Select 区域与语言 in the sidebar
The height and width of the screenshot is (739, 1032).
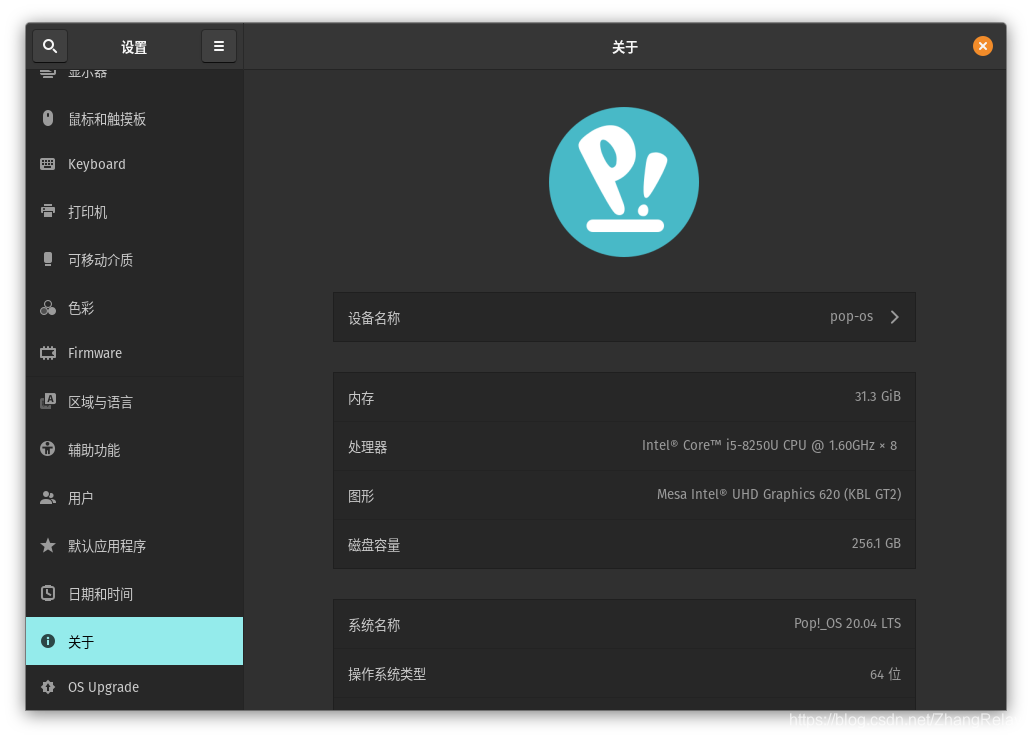click(x=134, y=401)
